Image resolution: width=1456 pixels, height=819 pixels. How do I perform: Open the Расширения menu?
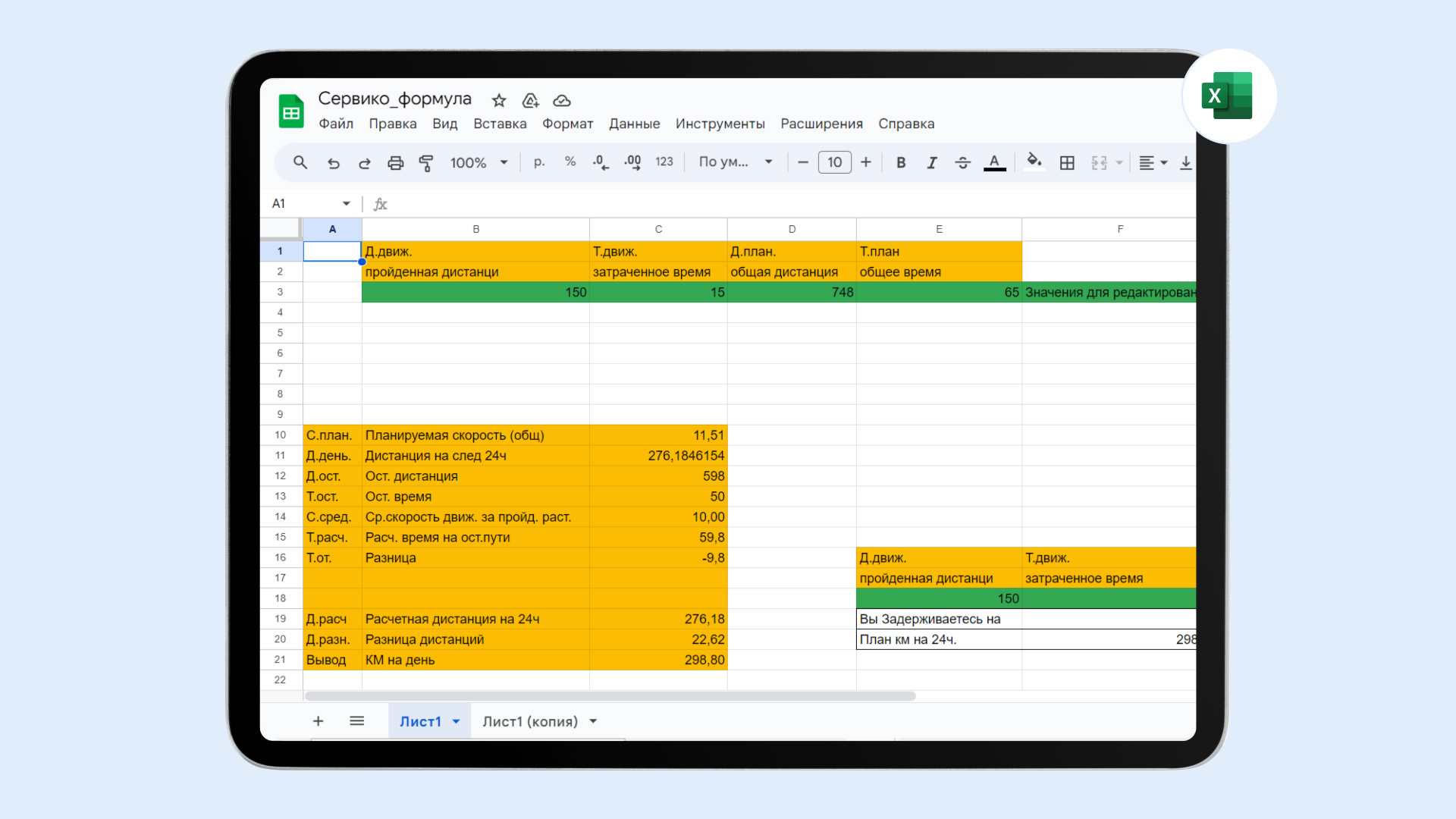tap(821, 124)
